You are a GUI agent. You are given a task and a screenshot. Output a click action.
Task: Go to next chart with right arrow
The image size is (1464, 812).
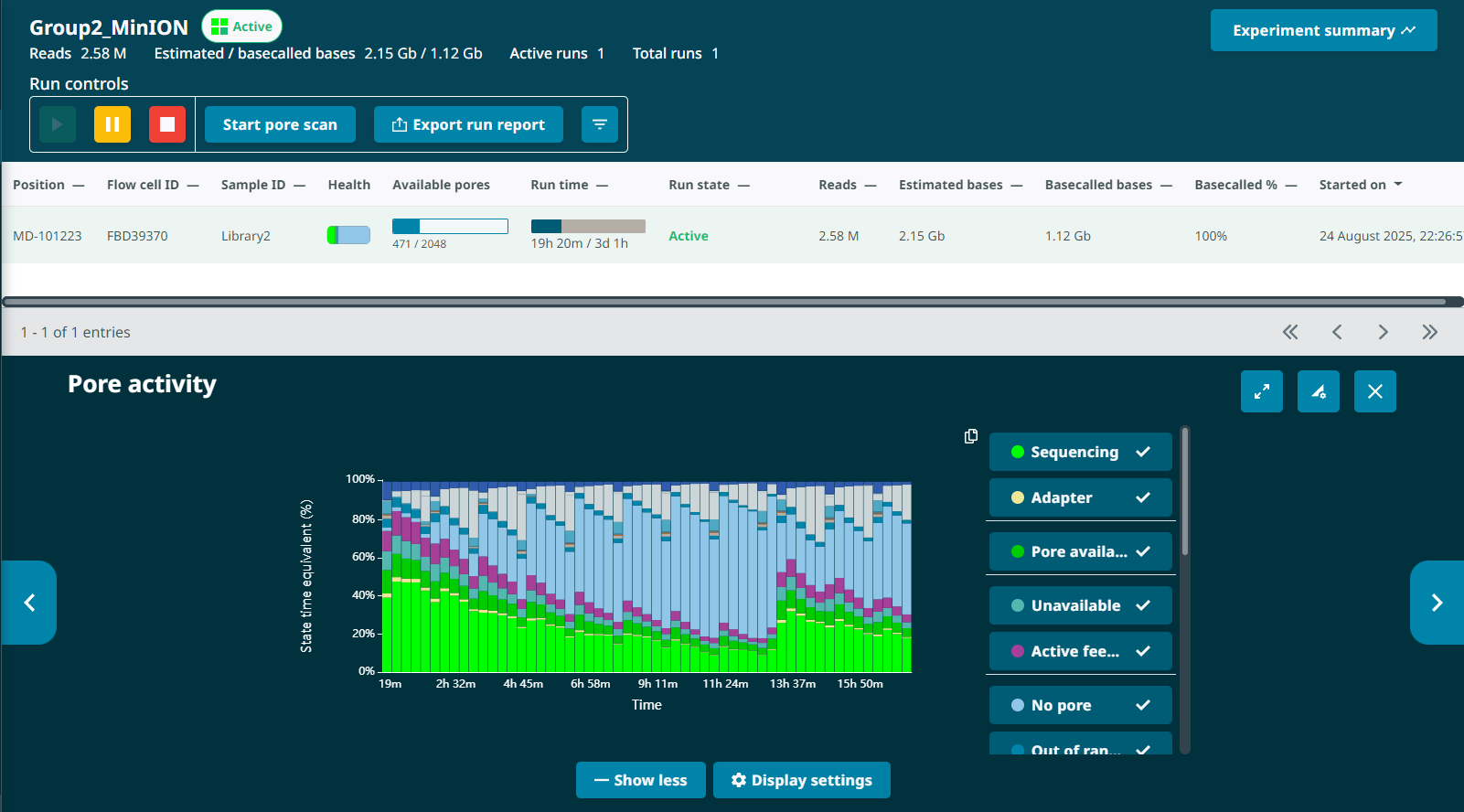pyautogui.click(x=1436, y=603)
